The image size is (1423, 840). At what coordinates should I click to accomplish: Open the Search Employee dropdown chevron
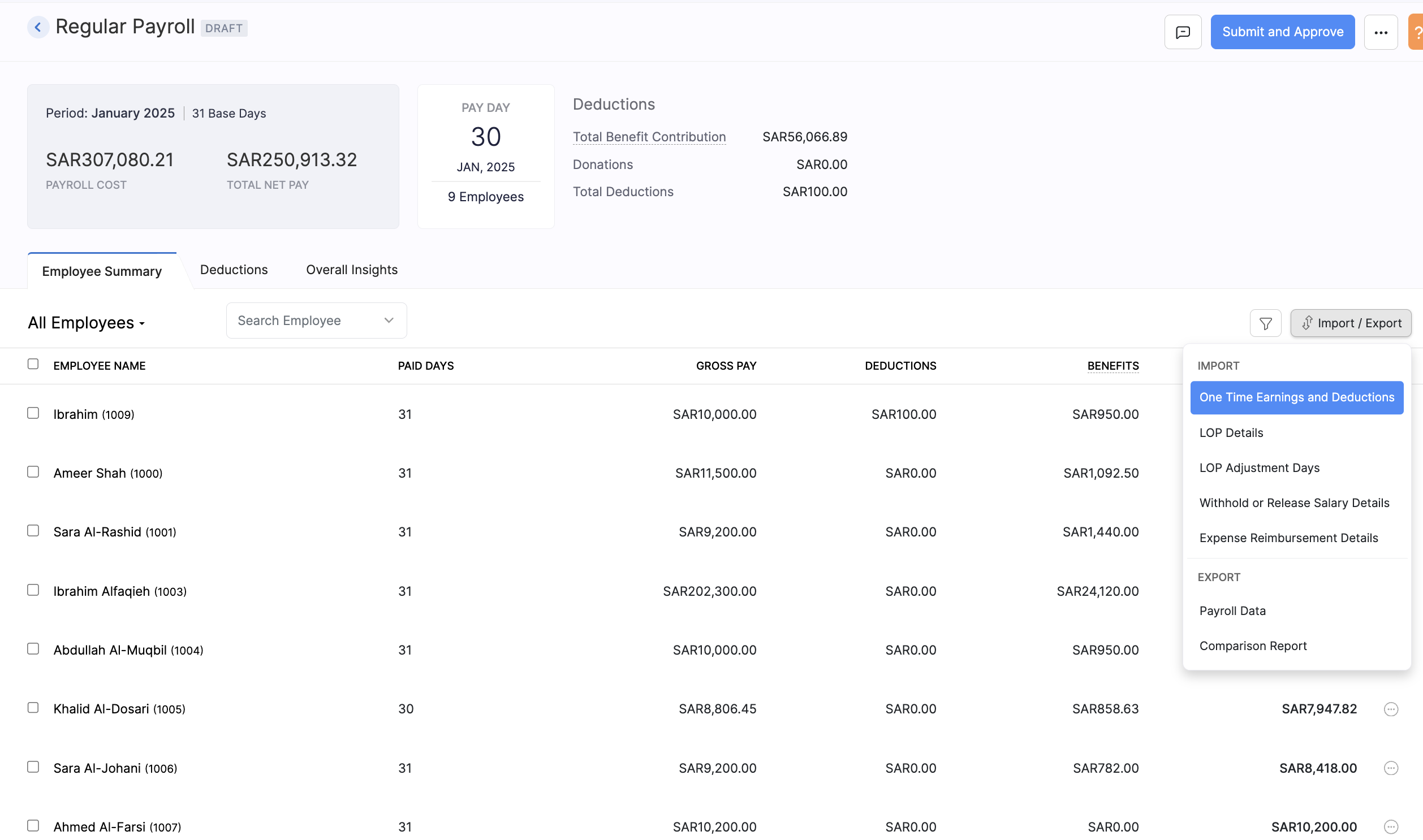coord(389,320)
